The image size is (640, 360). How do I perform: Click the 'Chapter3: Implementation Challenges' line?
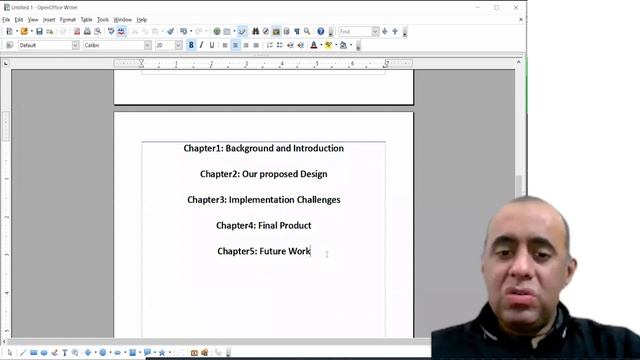pyautogui.click(x=264, y=200)
